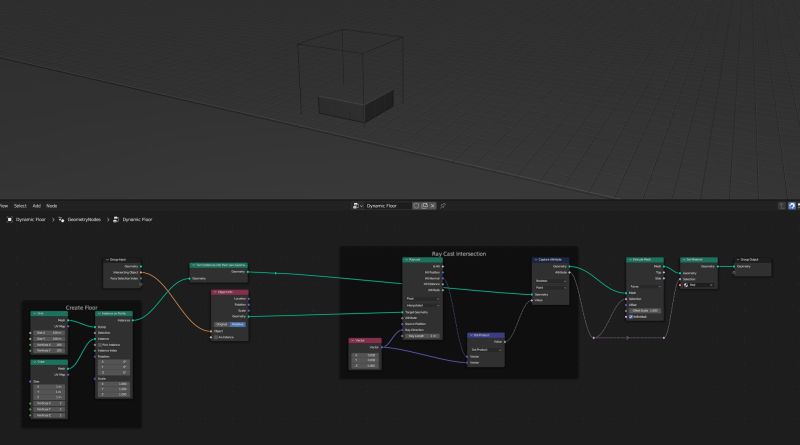This screenshot has height=445, width=800.
Task: Click Value output socket of Dot Product
Action: pos(505,342)
